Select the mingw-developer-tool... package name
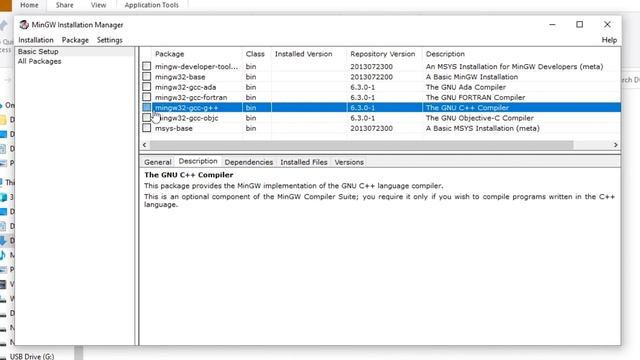The width and height of the screenshot is (640, 360). 196,67
